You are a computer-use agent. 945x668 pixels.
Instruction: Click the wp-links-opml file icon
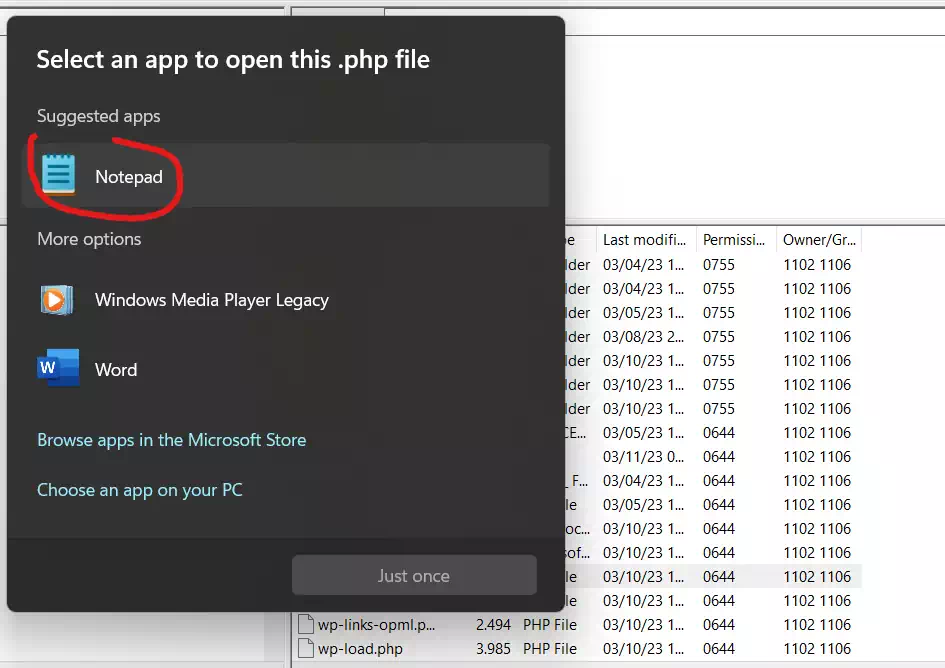(306, 625)
